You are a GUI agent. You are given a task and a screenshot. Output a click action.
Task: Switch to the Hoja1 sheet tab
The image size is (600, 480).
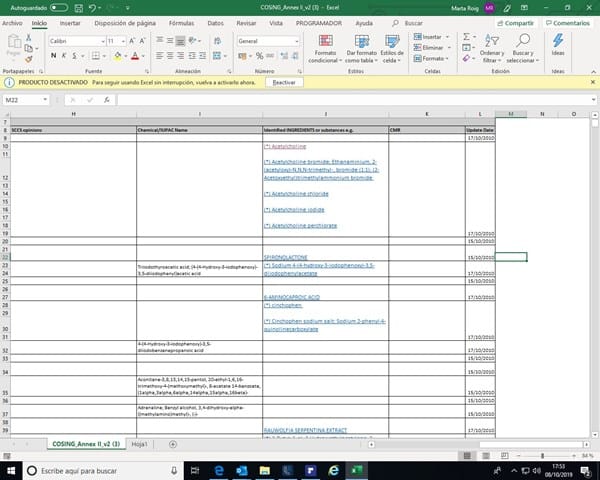(x=139, y=443)
